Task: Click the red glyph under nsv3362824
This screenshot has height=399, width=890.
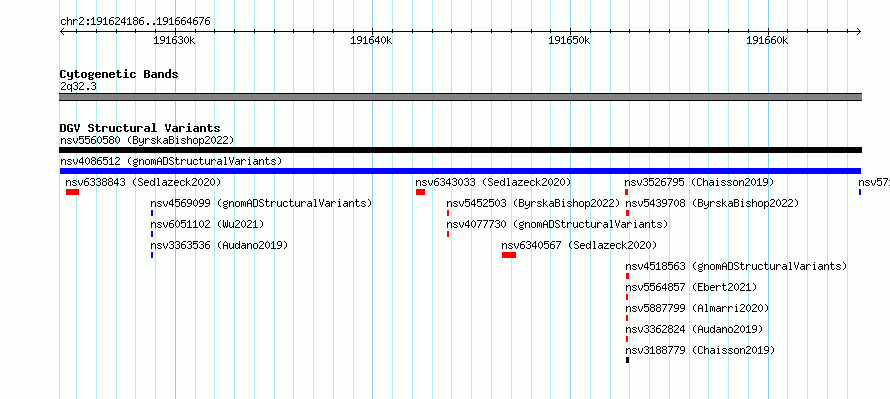Action: (627, 339)
